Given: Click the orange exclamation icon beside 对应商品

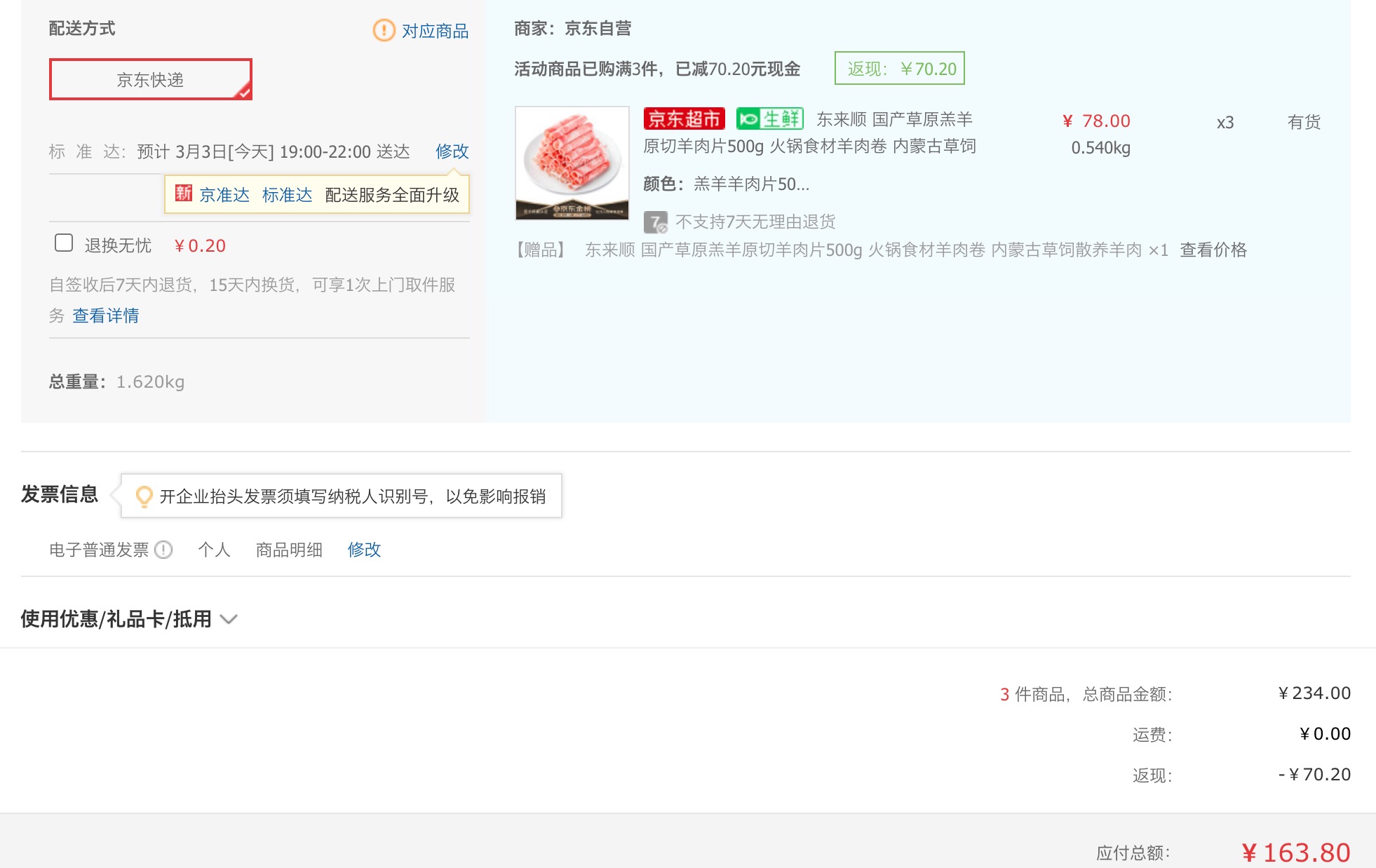Looking at the screenshot, I should 384,30.
